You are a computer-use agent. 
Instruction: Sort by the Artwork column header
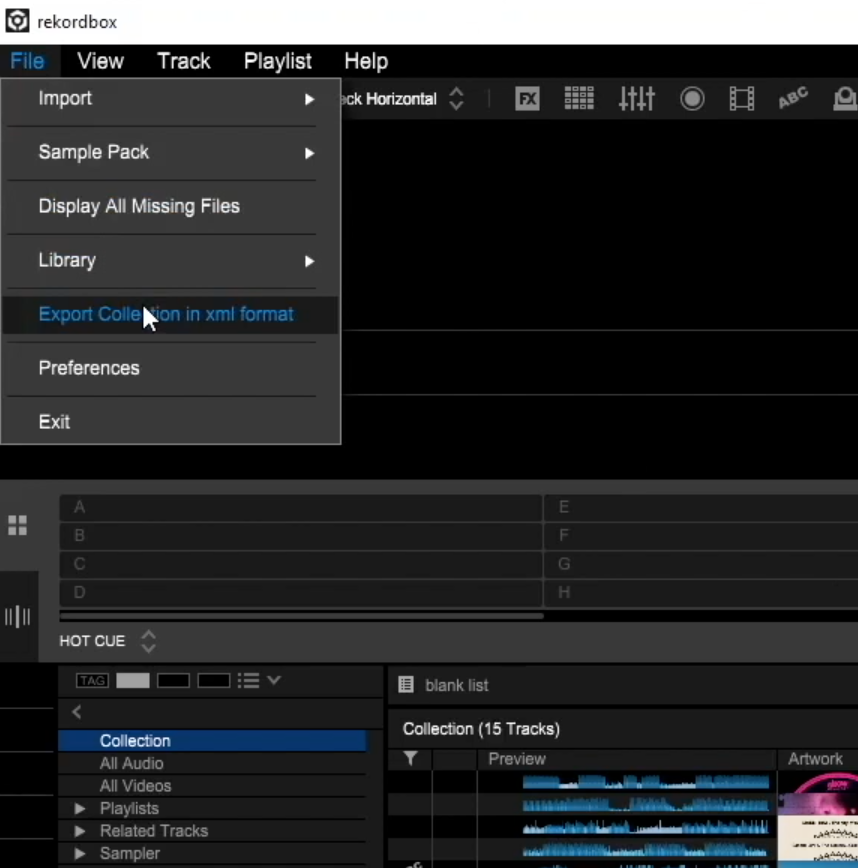pos(818,759)
